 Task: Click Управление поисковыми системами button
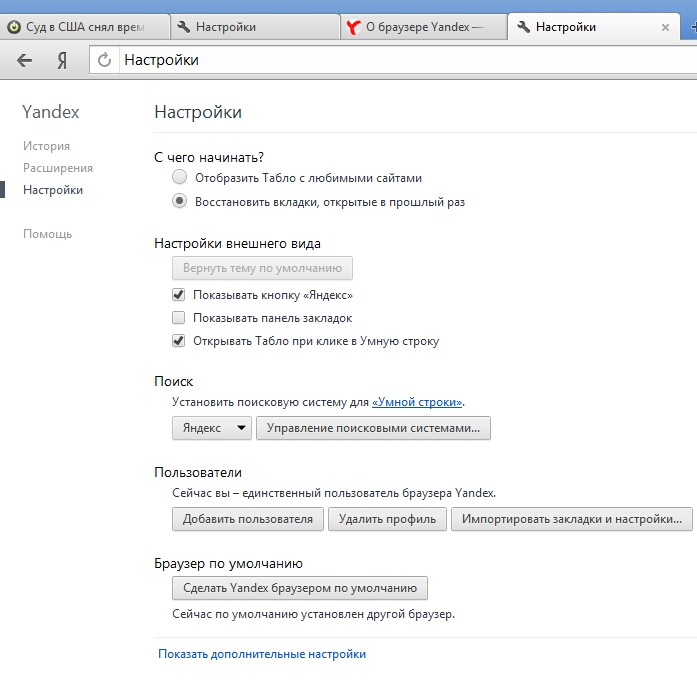pyautogui.click(x=373, y=428)
